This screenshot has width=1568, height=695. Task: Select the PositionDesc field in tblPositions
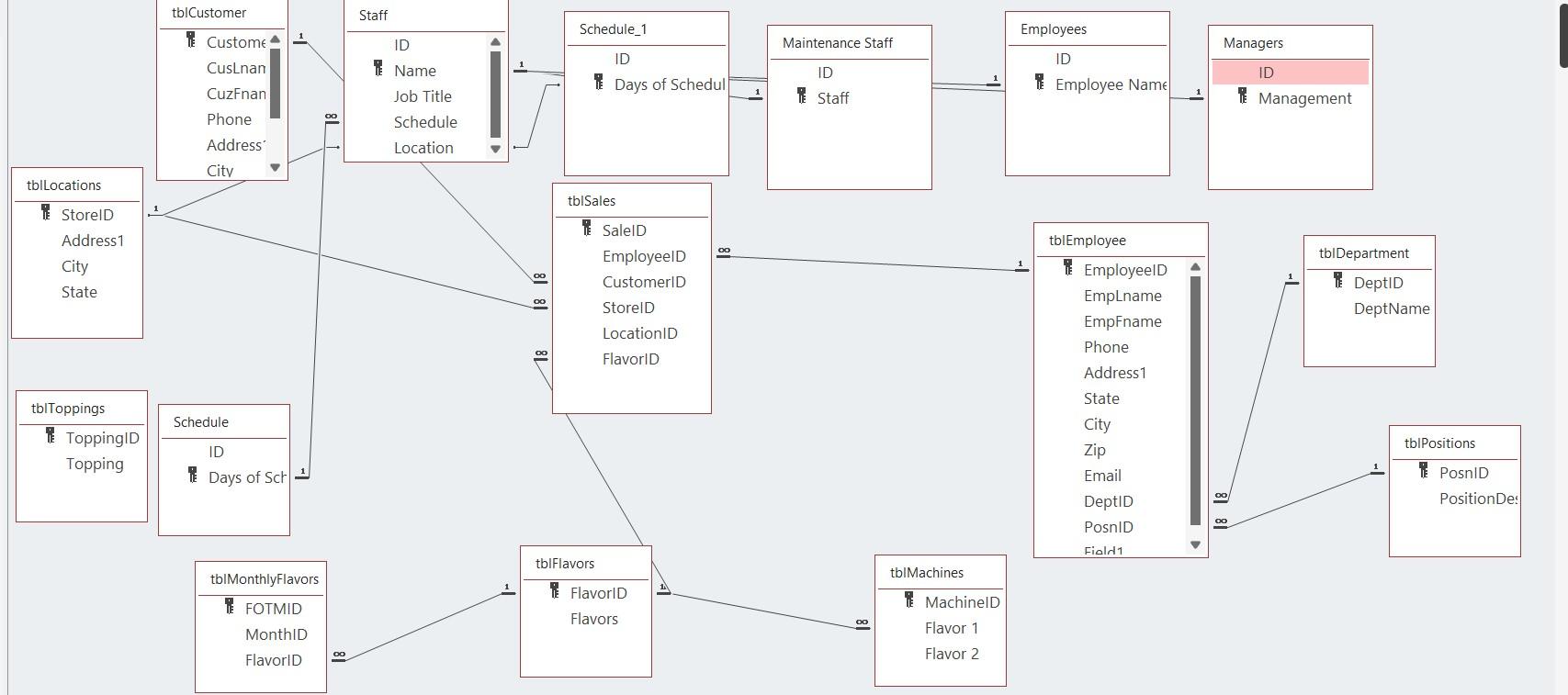(1478, 499)
